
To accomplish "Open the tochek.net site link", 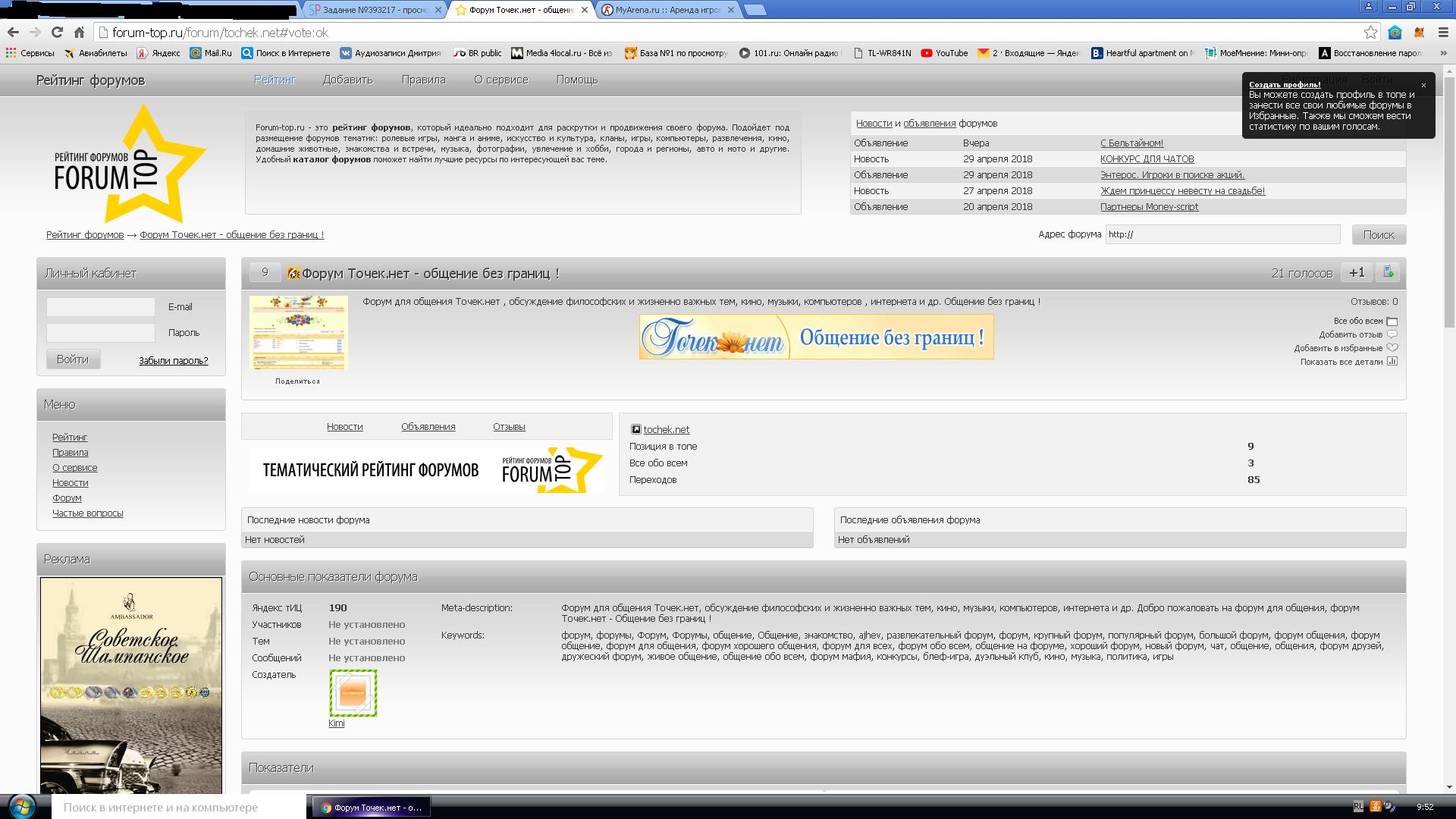I will [x=666, y=430].
